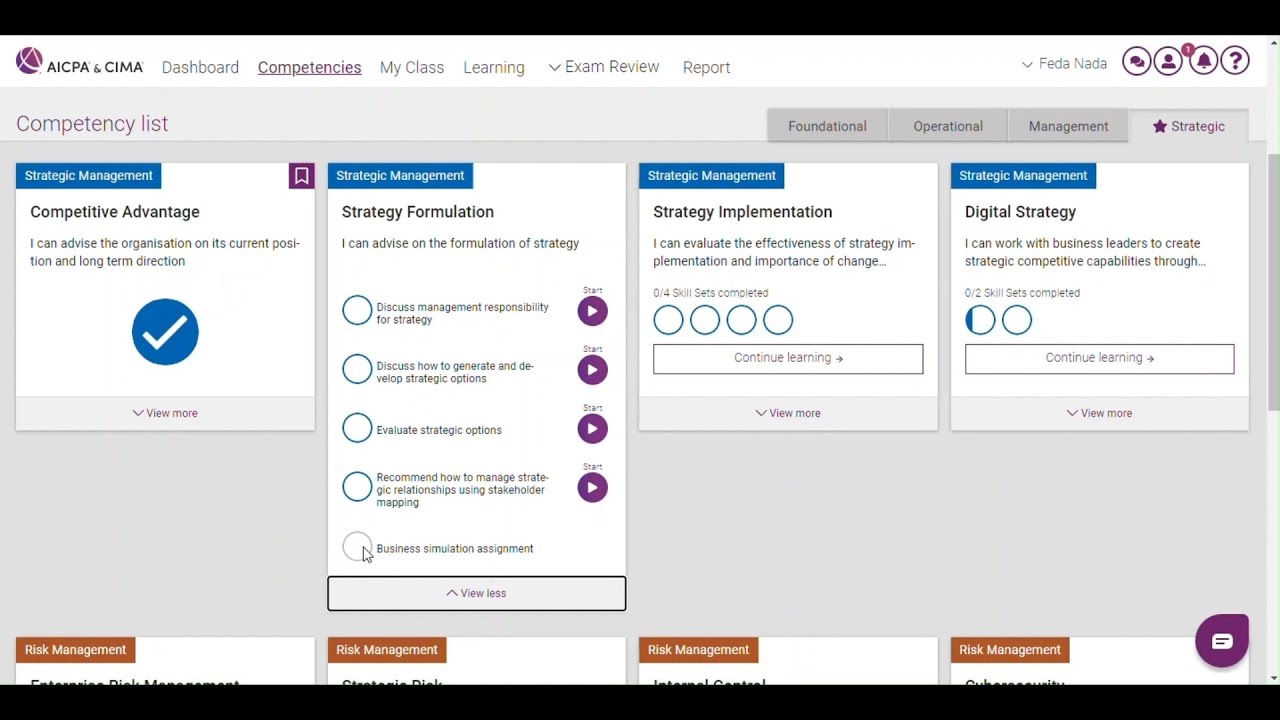The width and height of the screenshot is (1280, 720).
Task: Click Strategic Management tag on Strategy Implementation card
Action: coord(712,176)
